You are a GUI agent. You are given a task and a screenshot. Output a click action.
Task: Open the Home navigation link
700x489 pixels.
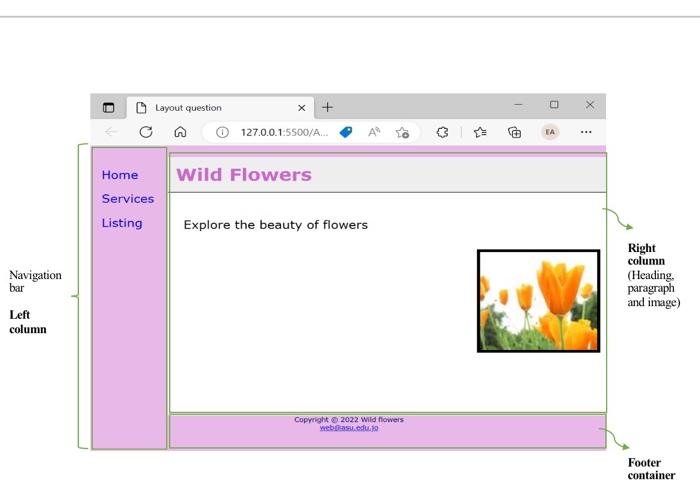click(x=120, y=175)
